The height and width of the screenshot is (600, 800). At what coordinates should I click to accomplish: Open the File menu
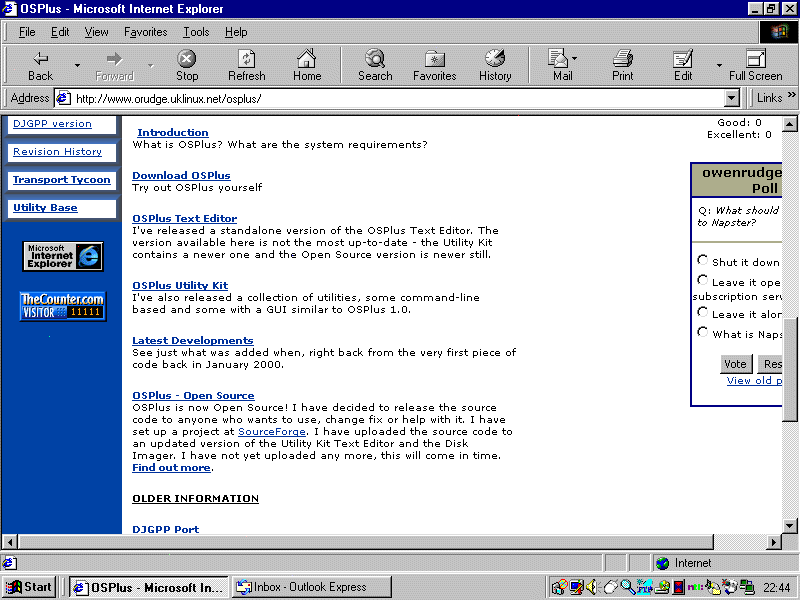click(27, 32)
